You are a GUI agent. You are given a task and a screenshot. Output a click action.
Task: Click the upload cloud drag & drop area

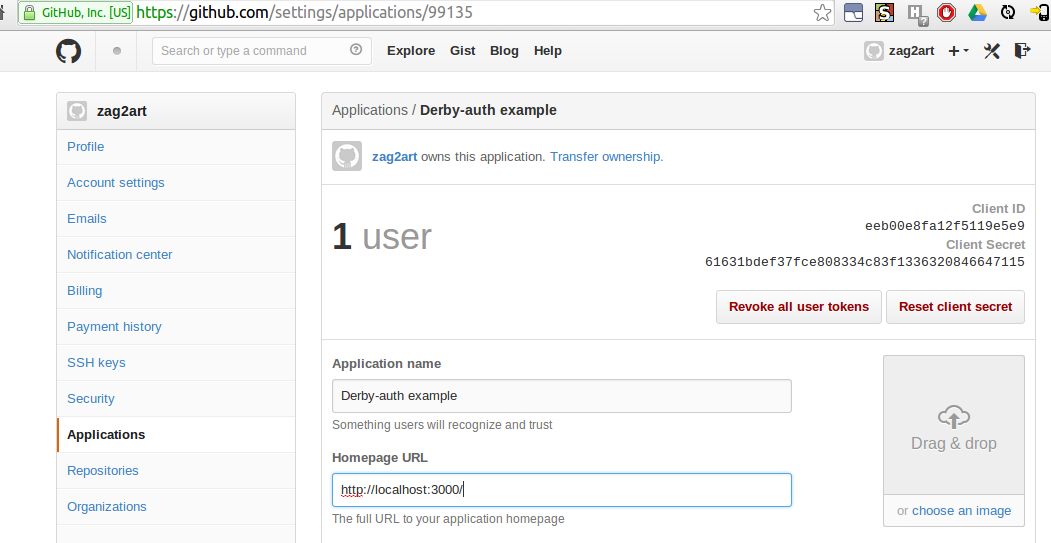[954, 425]
